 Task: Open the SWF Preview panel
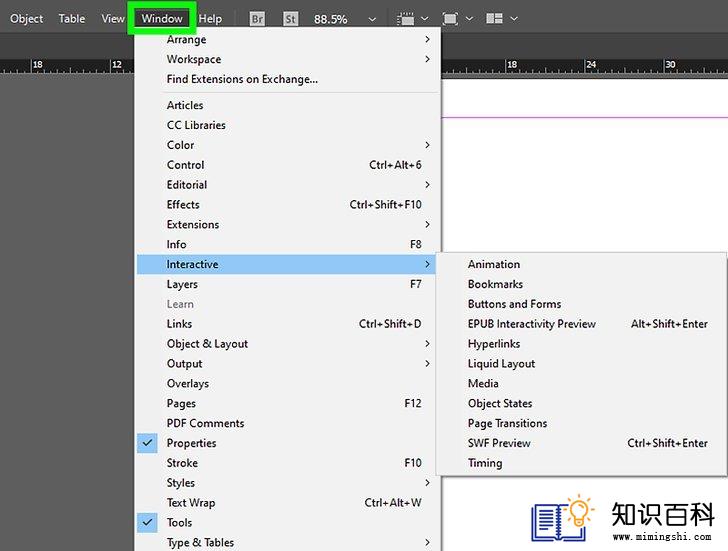[x=581, y=443]
